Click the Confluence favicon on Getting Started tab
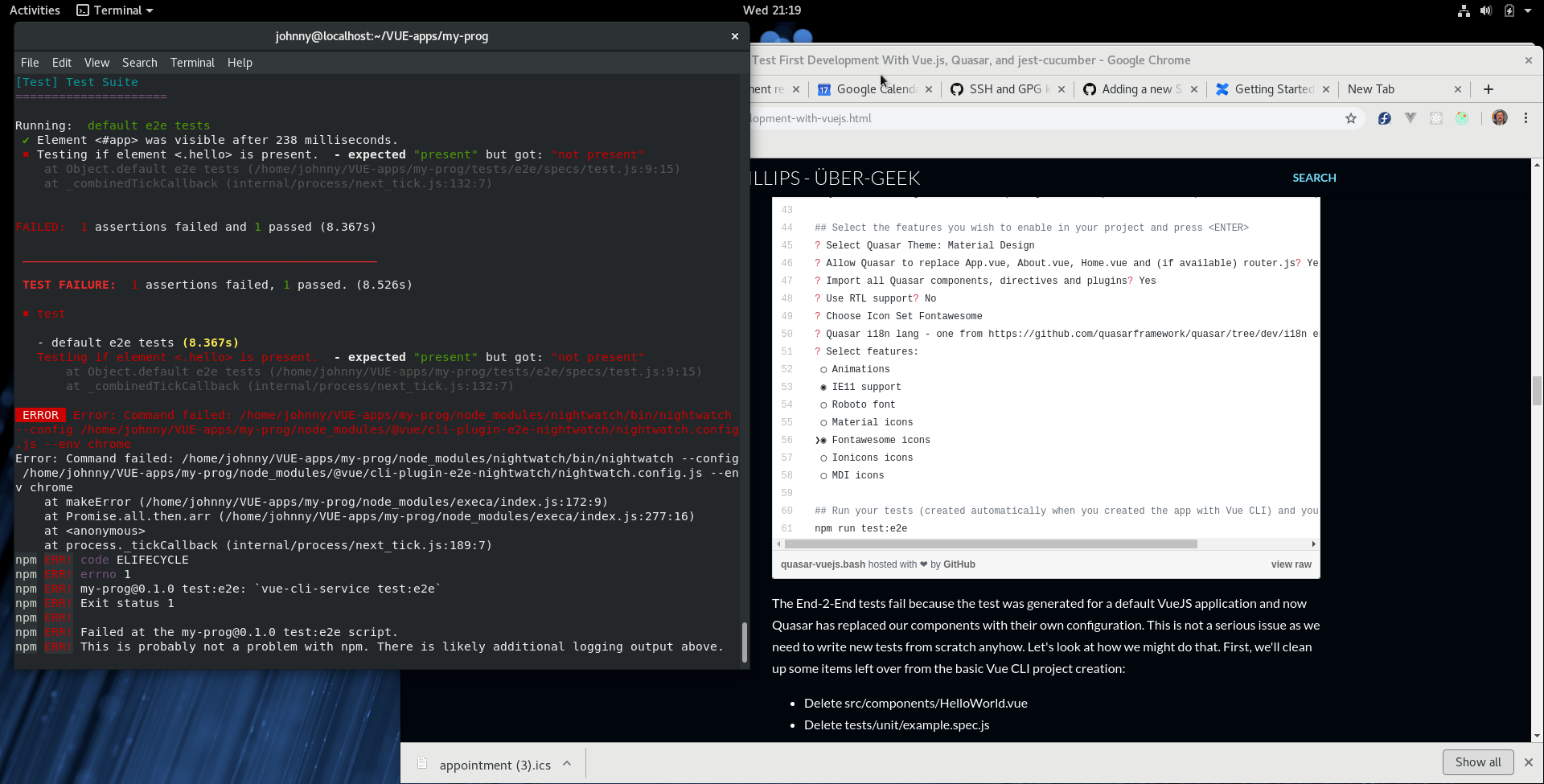This screenshot has width=1544, height=784. (x=1222, y=89)
